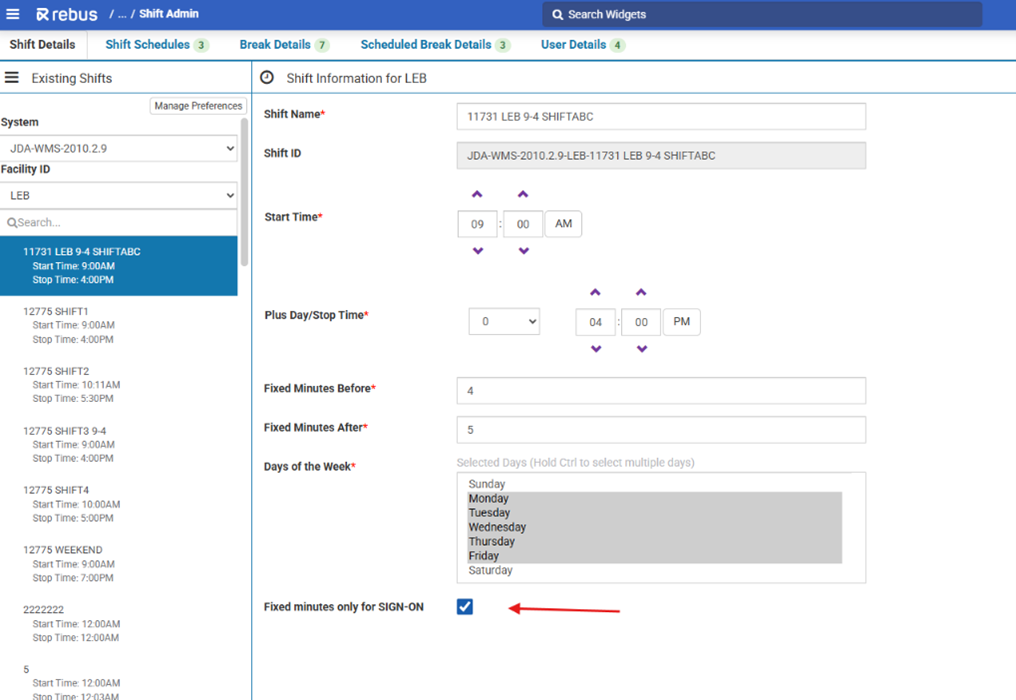This screenshot has height=700, width=1016.
Task: Toggle Stop Time PM period button
Action: (681, 322)
